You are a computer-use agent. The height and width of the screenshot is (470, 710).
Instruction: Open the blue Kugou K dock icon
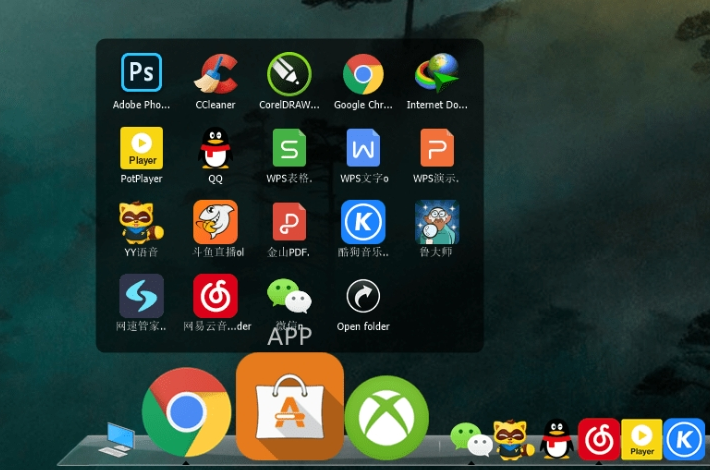(x=684, y=439)
